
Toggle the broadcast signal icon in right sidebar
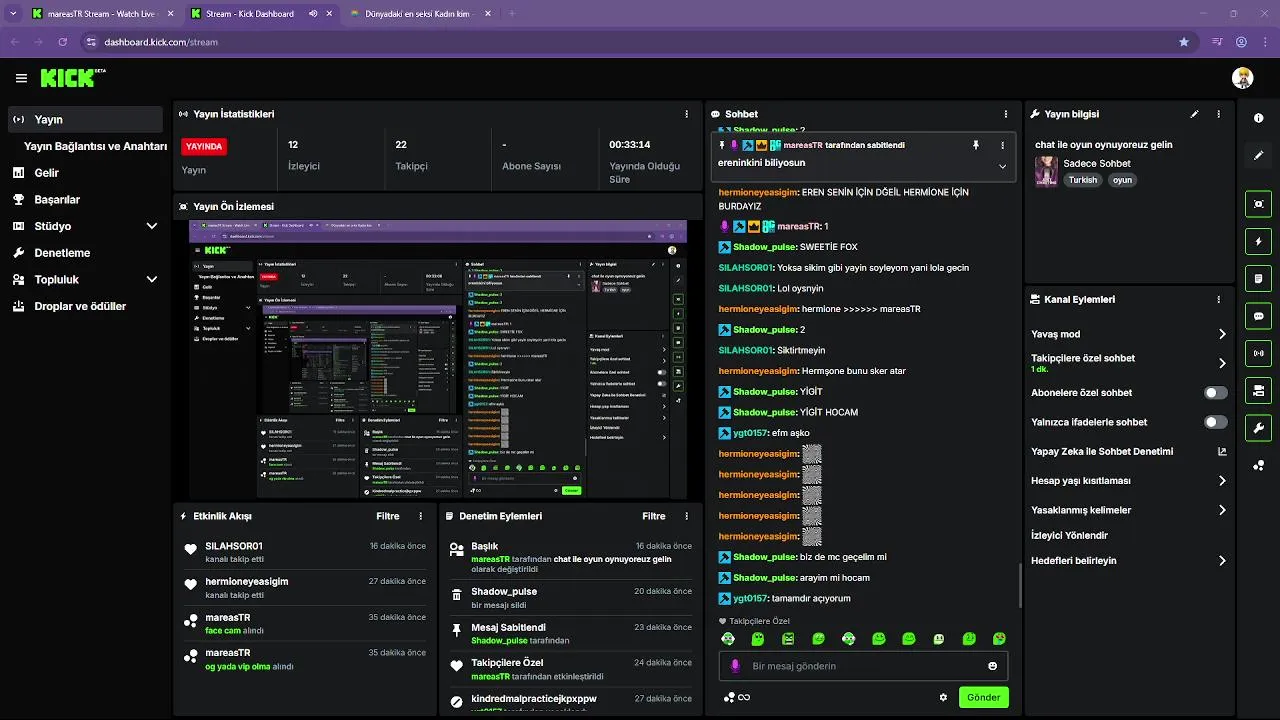pos(1258,353)
